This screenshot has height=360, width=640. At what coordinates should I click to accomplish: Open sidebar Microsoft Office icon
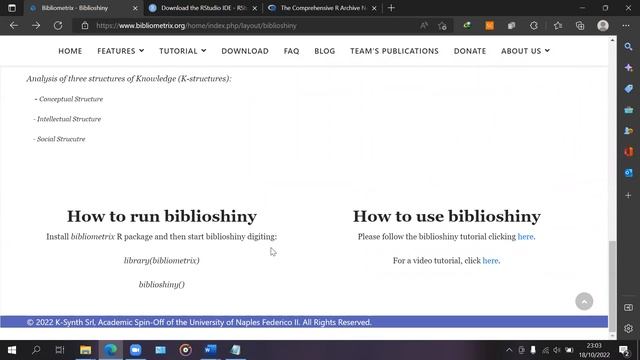pyautogui.click(x=629, y=152)
